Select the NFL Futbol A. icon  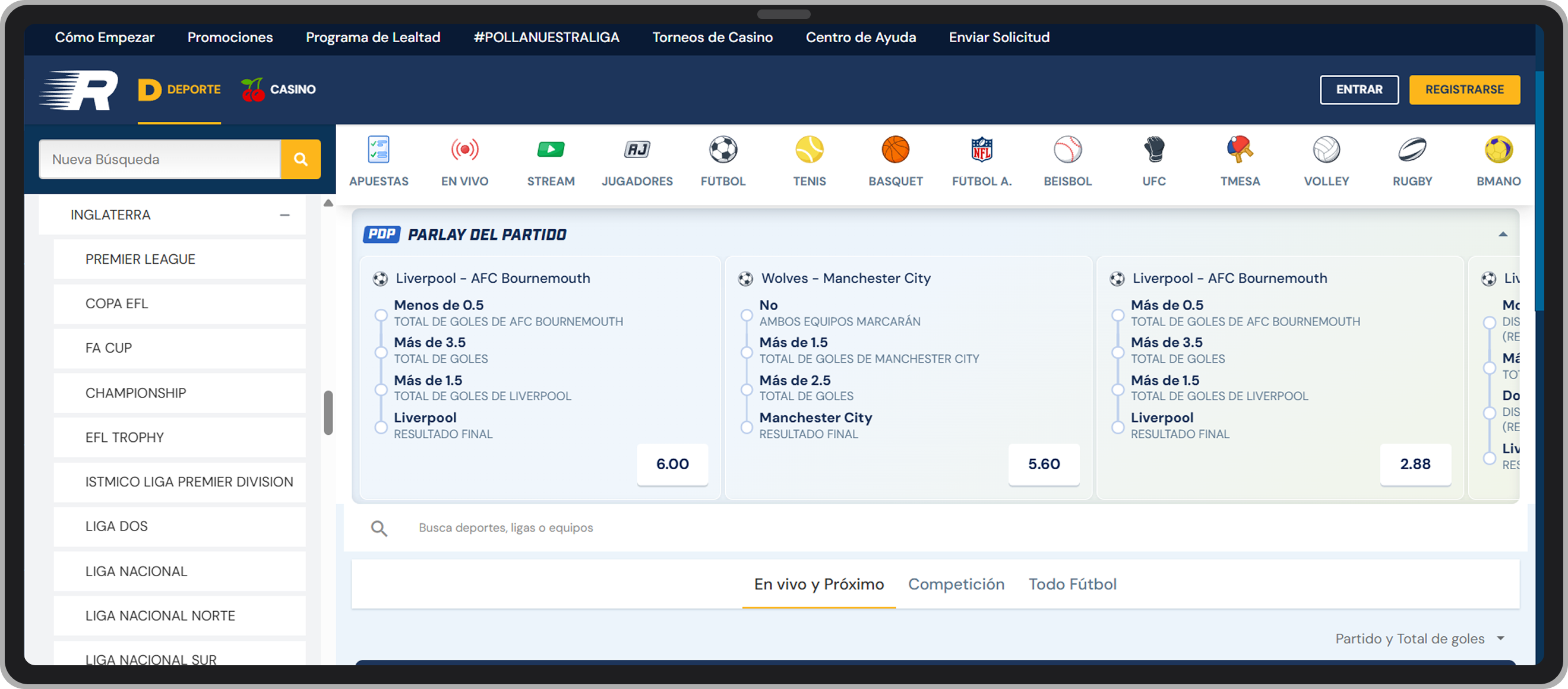click(x=982, y=150)
